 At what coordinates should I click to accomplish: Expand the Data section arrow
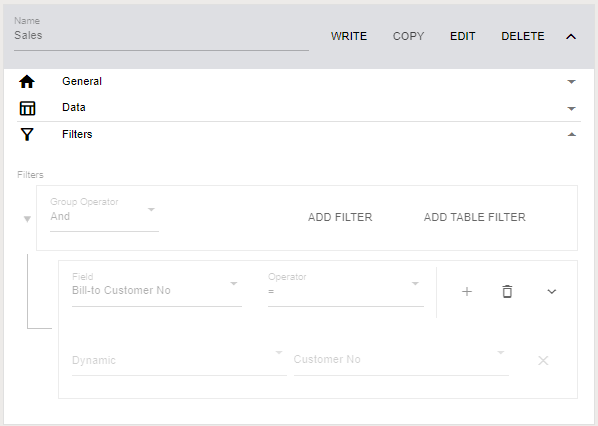click(x=571, y=109)
